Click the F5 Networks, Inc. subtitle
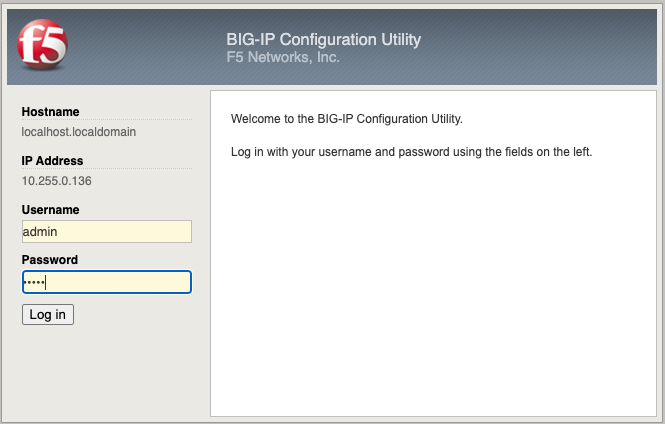 [283, 57]
